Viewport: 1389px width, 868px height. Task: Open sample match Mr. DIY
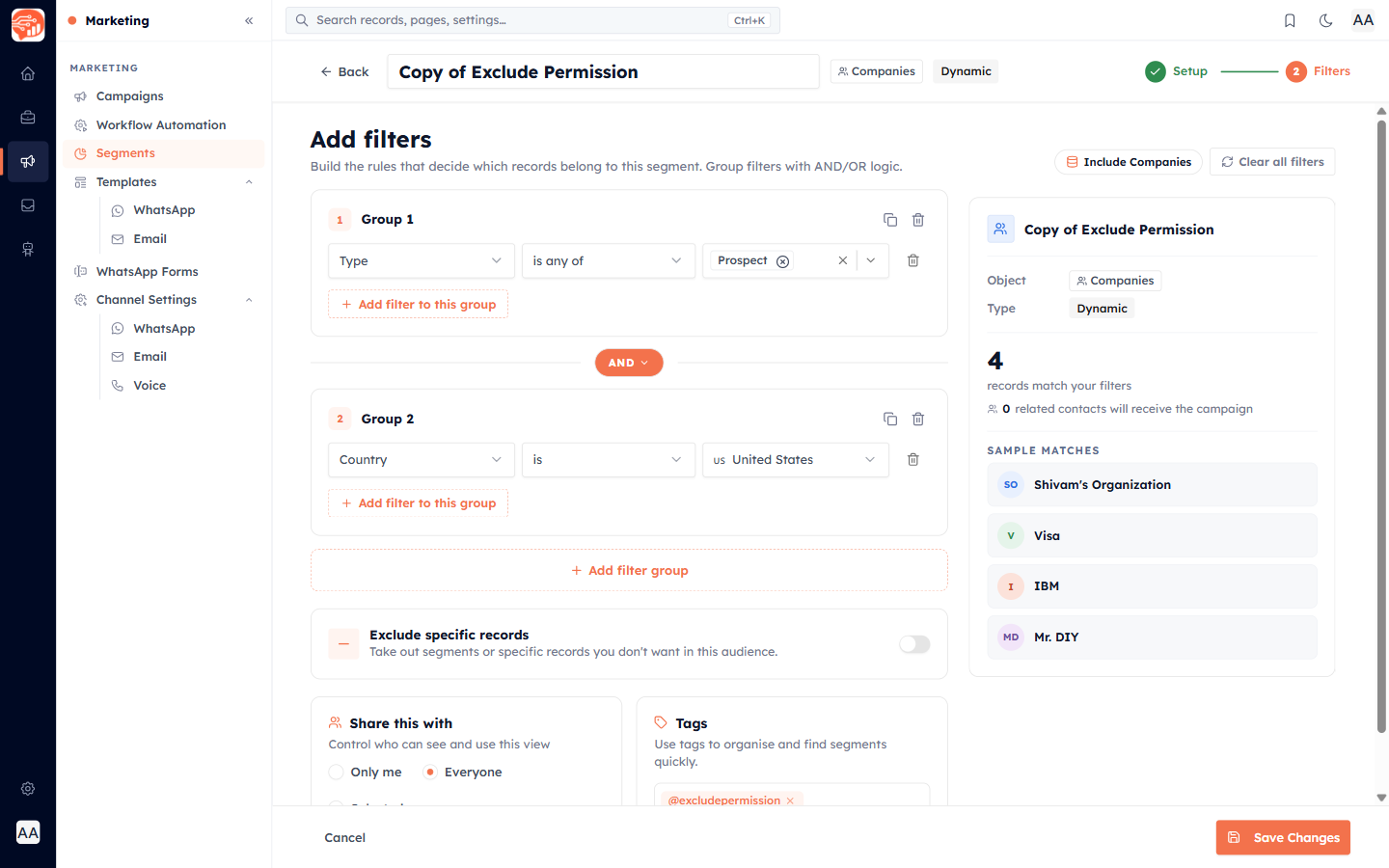click(x=1152, y=637)
